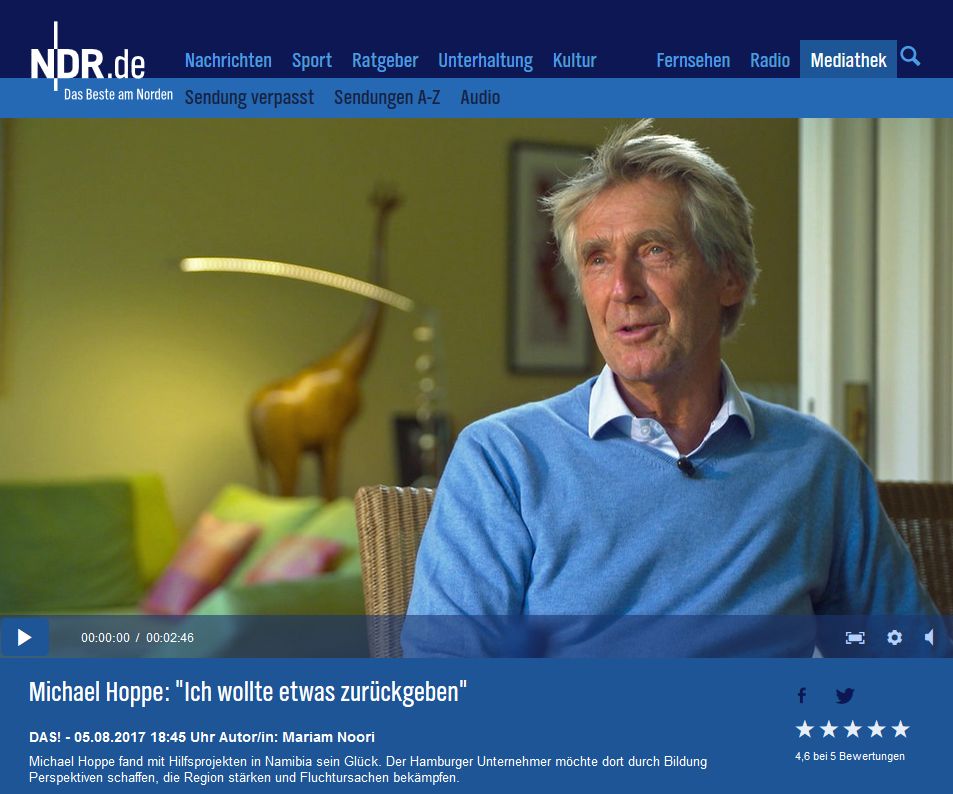Open the Kultur section
The image size is (953, 794).
pos(574,60)
